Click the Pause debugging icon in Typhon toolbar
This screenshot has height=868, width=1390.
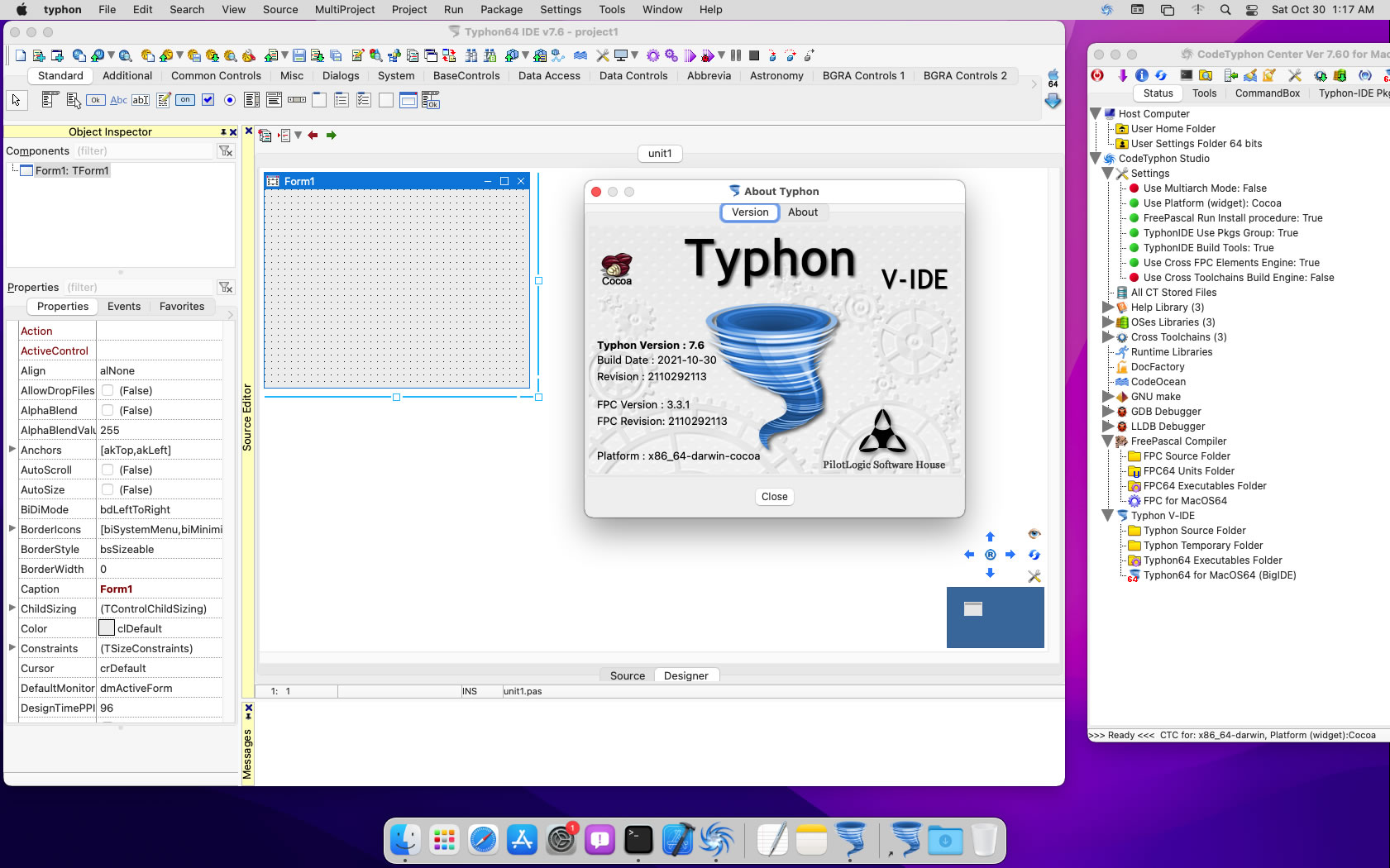pyautogui.click(x=735, y=55)
